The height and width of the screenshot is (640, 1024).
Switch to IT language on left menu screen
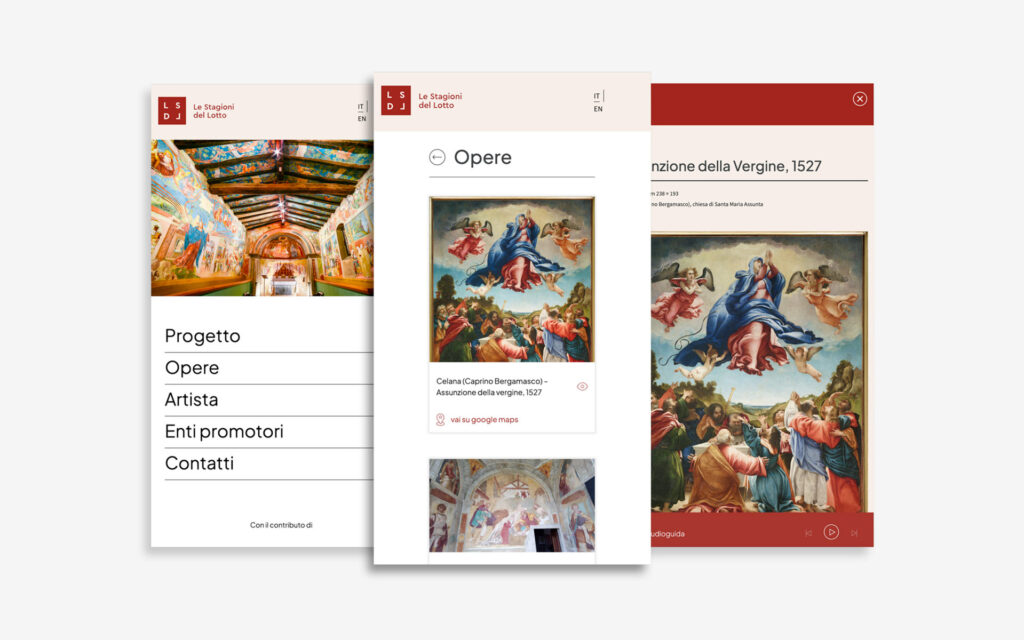(360, 106)
